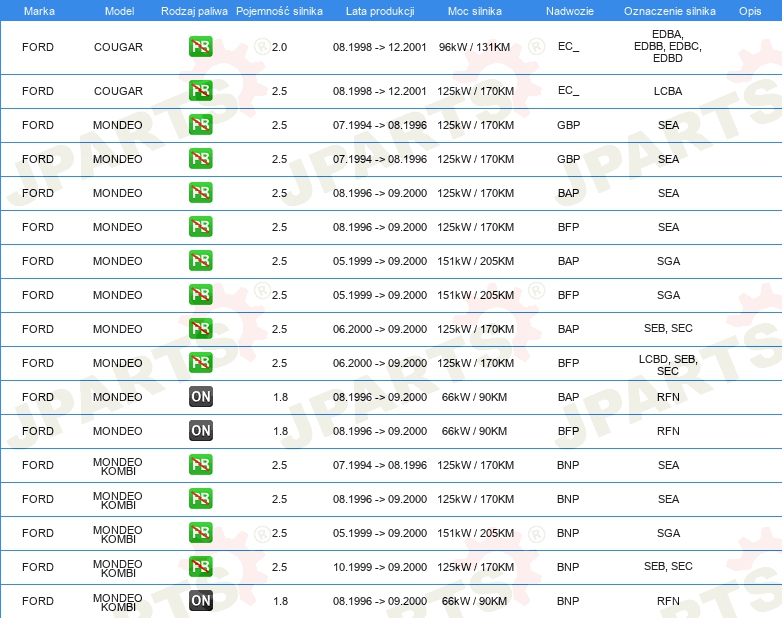Select the 'LCBA' engine code cell
782x618 pixels.
click(668, 91)
